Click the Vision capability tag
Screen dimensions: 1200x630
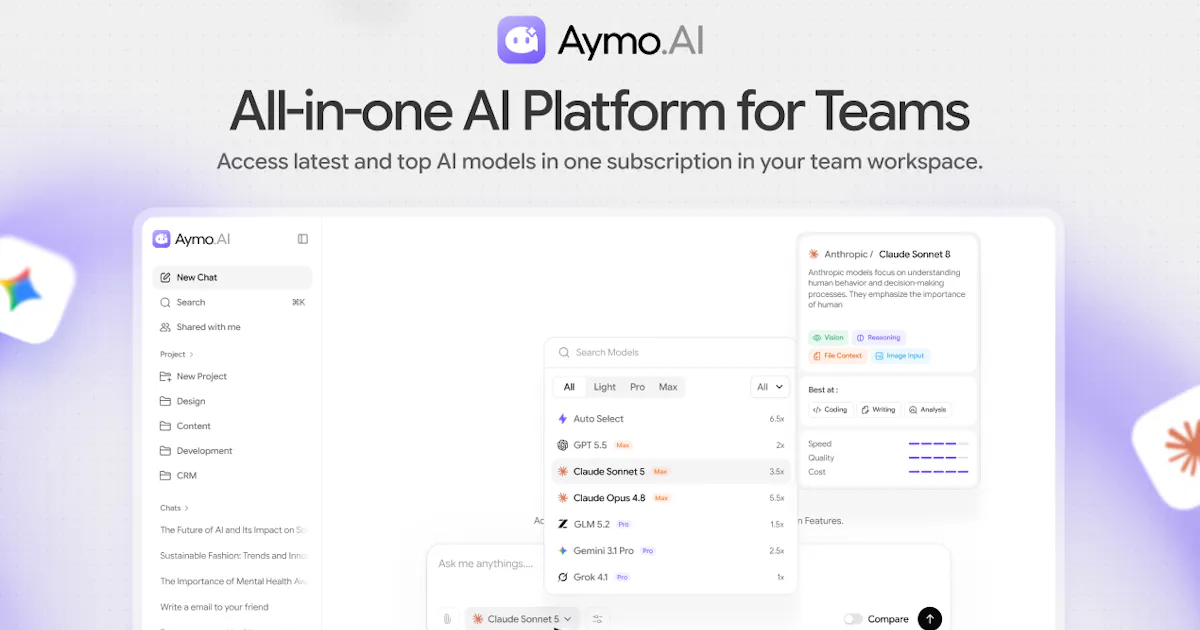828,338
